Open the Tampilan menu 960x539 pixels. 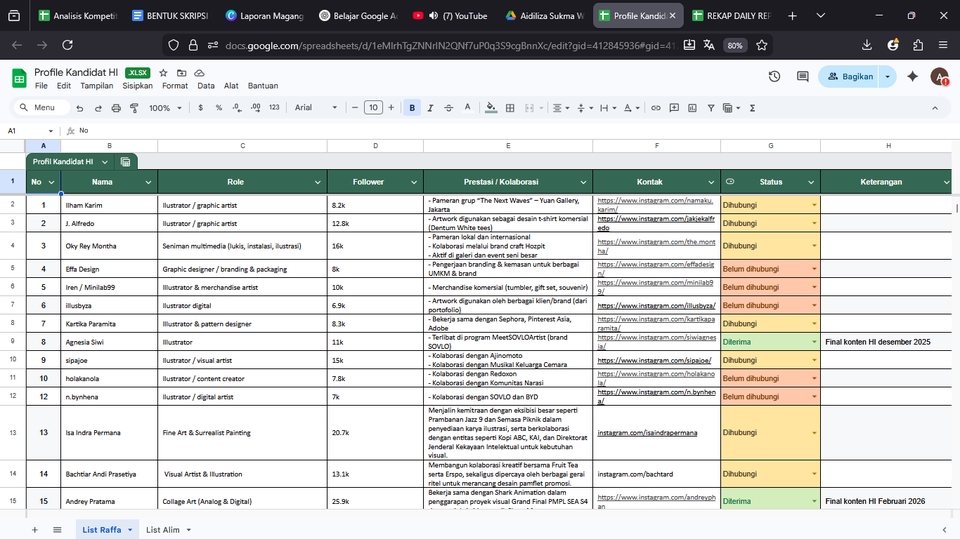[x=97, y=86]
